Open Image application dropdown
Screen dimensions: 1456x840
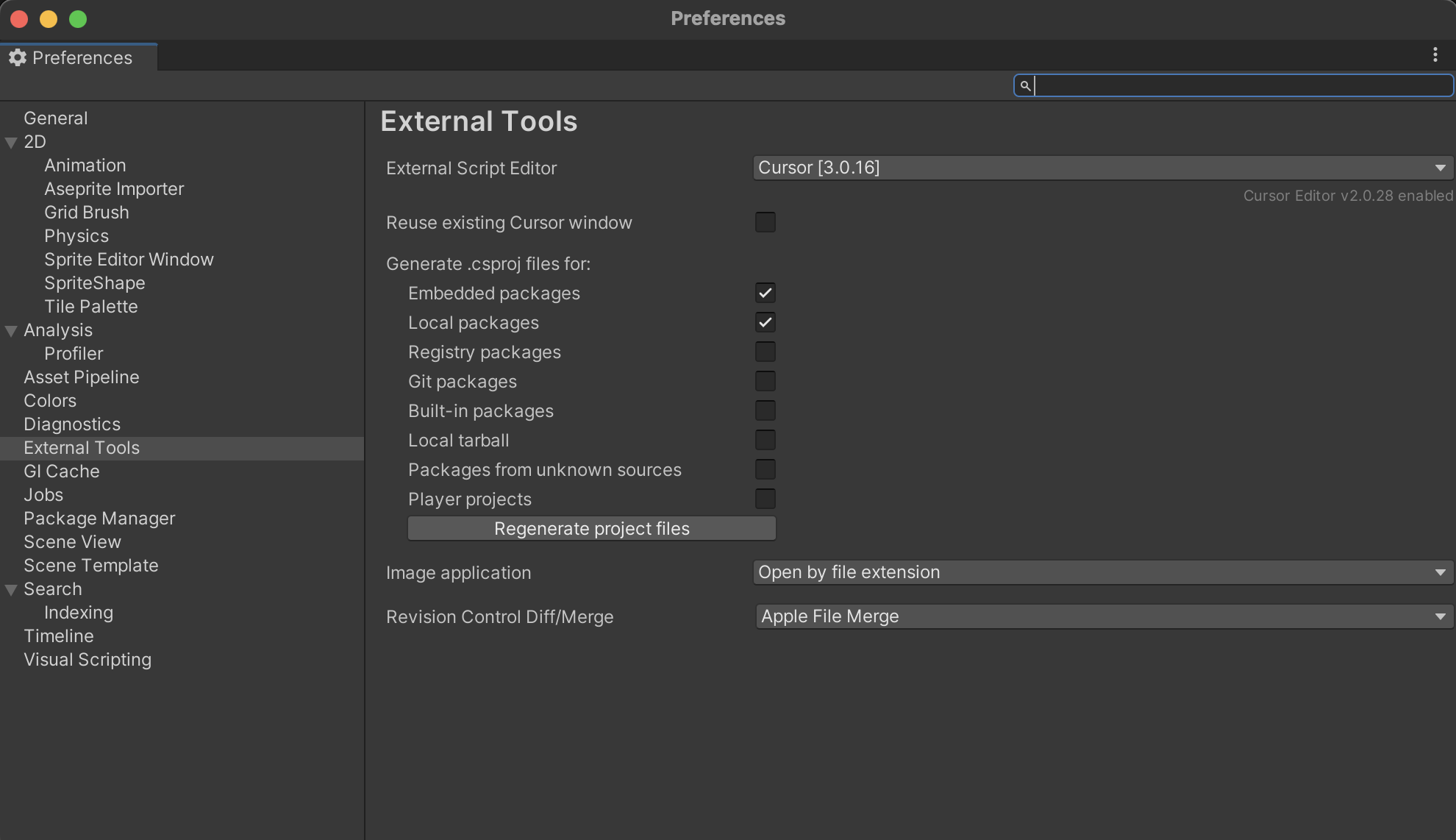1103,572
